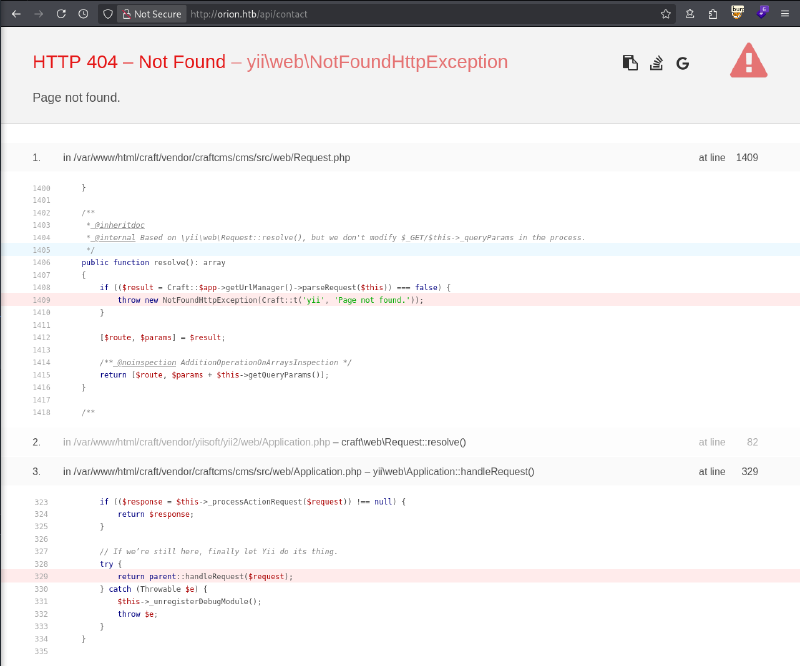Click the 'return $response;' line
Image resolution: width=800 pixels, height=666 pixels.
coord(156,514)
